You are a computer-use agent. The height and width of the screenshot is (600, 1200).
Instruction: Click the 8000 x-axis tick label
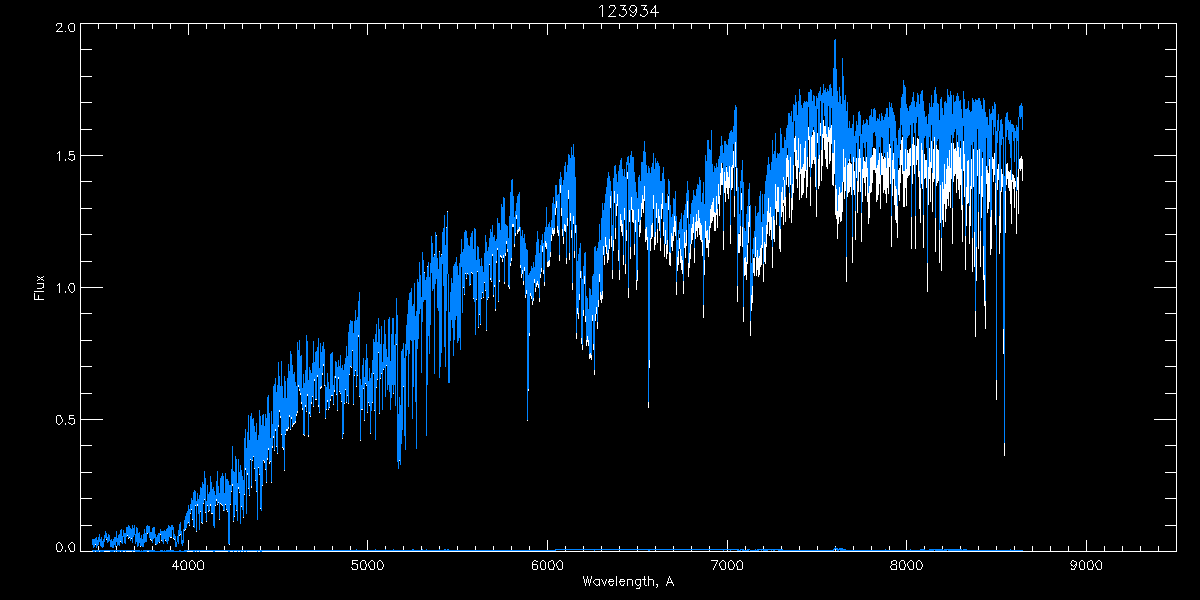click(907, 564)
